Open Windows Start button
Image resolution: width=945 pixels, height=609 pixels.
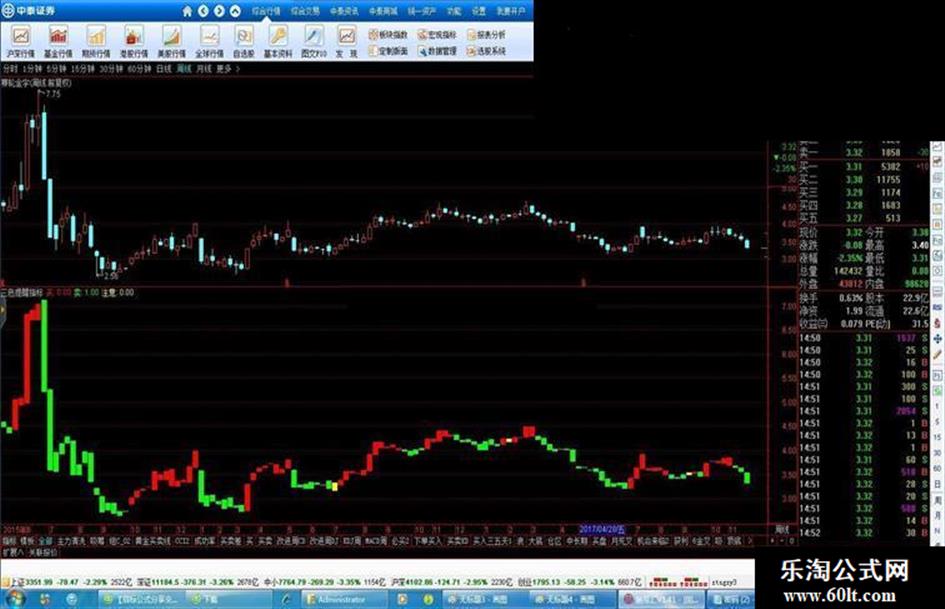[x=14, y=599]
